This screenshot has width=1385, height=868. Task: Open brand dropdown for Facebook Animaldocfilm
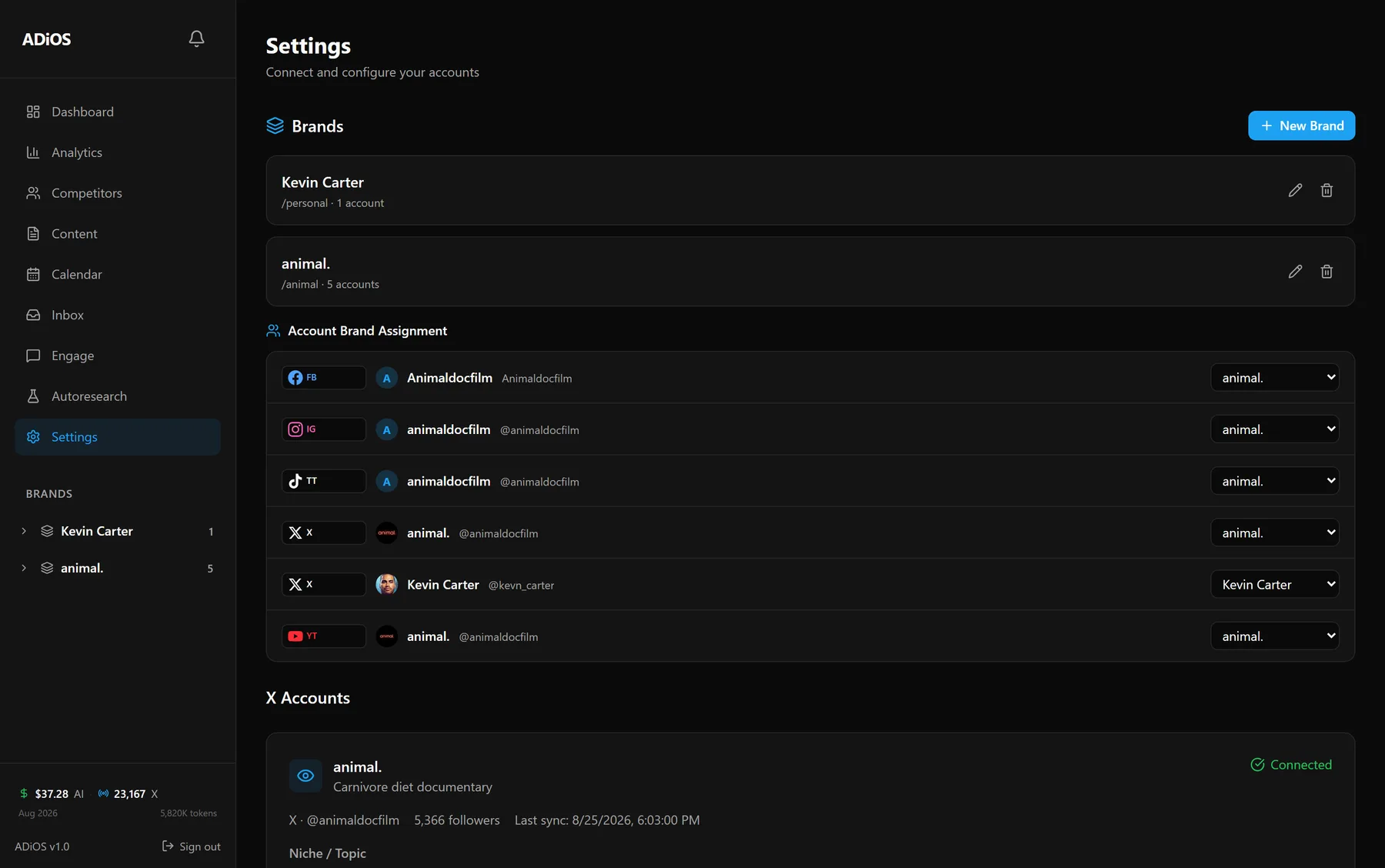1274,378
